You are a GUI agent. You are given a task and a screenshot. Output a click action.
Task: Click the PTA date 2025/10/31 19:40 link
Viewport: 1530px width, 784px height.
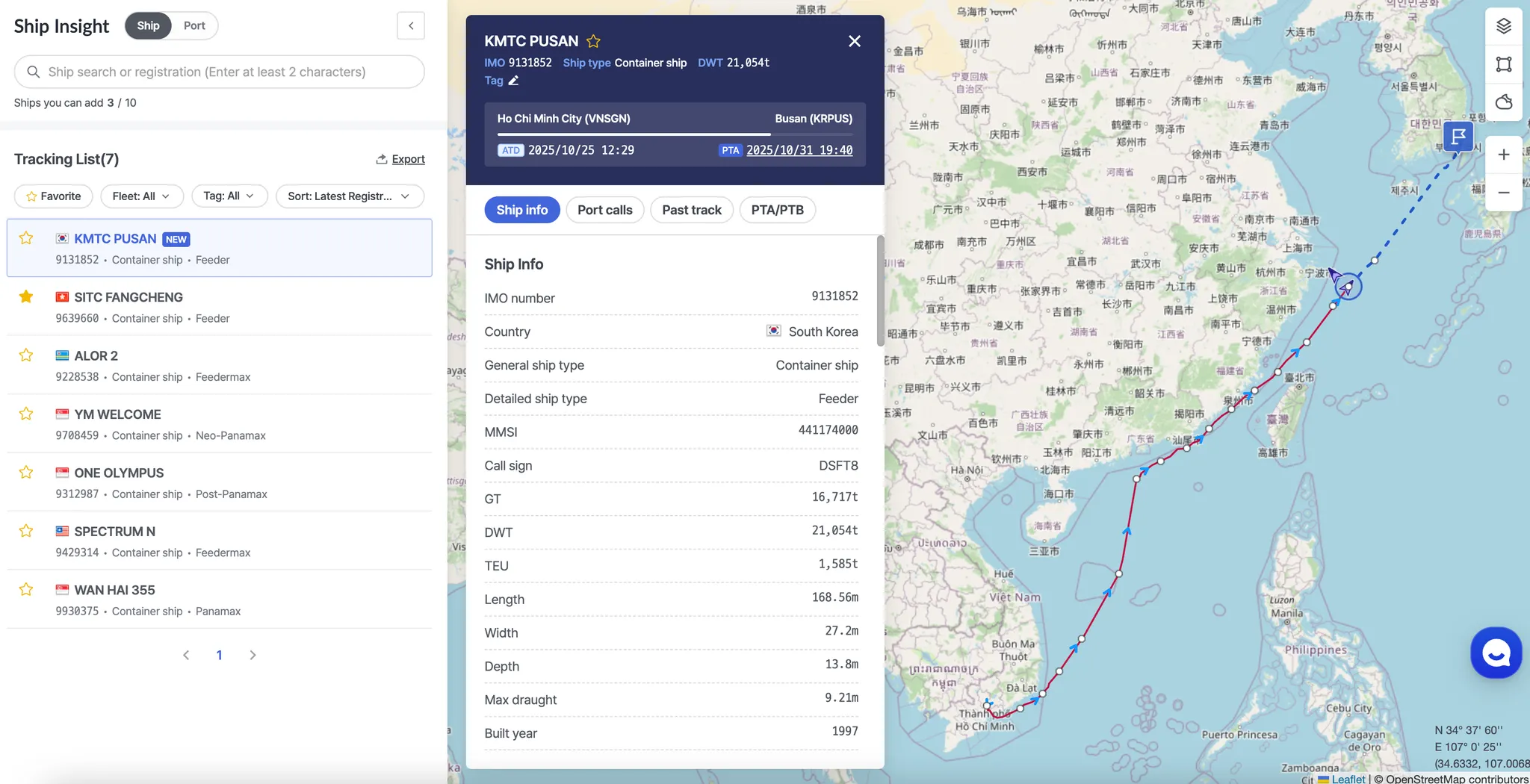[799, 150]
